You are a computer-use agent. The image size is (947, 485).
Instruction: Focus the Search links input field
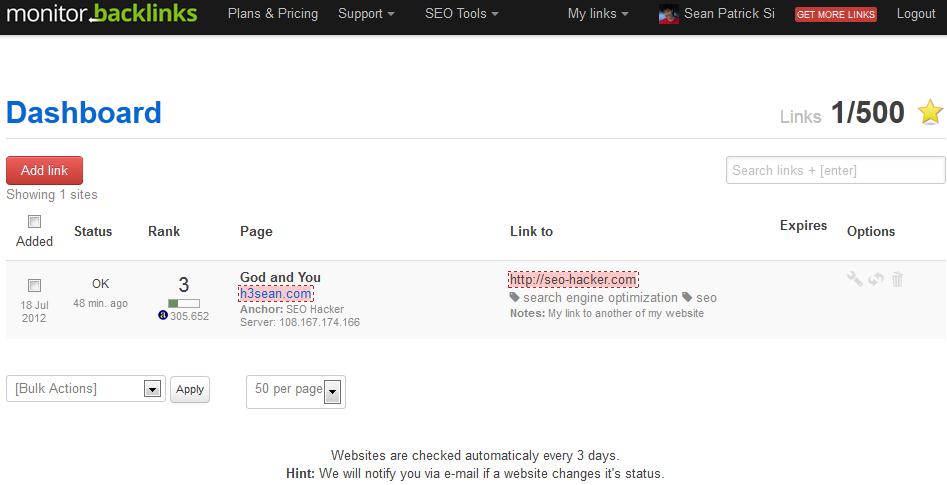[835, 170]
